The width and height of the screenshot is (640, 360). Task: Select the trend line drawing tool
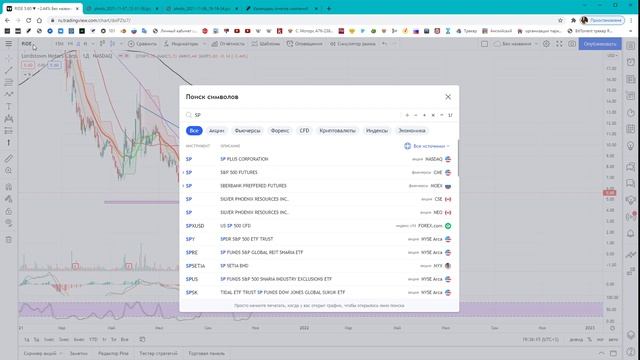click(x=9, y=70)
